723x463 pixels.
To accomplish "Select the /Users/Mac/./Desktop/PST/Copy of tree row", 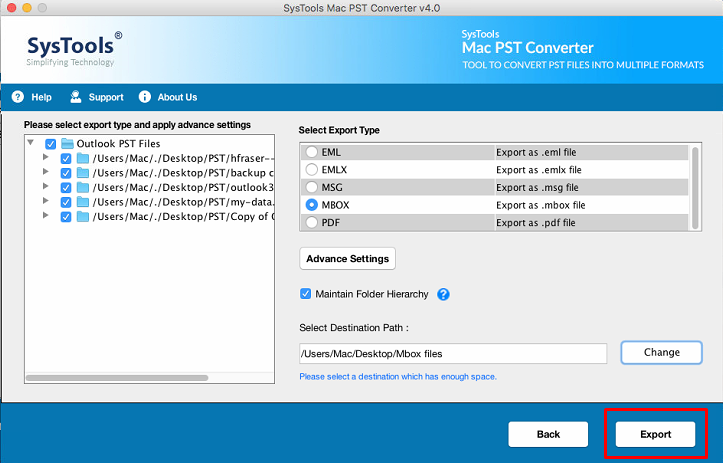I will click(183, 217).
